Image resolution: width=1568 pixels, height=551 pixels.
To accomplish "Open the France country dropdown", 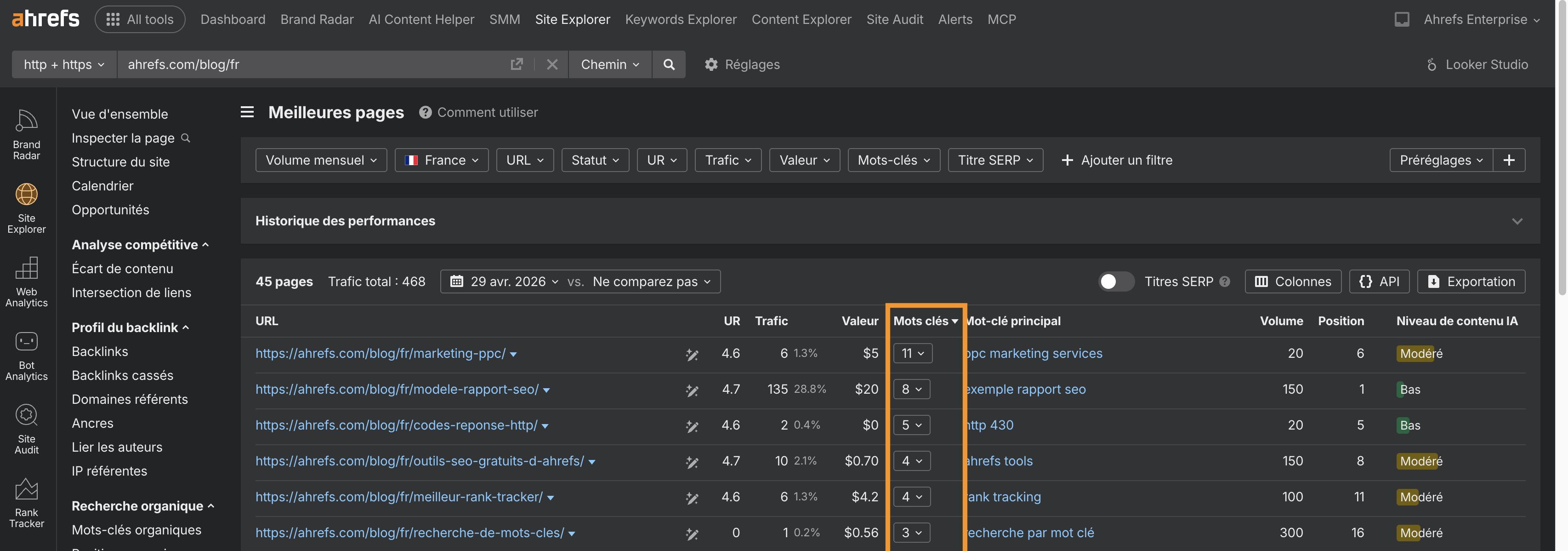I will pyautogui.click(x=441, y=160).
